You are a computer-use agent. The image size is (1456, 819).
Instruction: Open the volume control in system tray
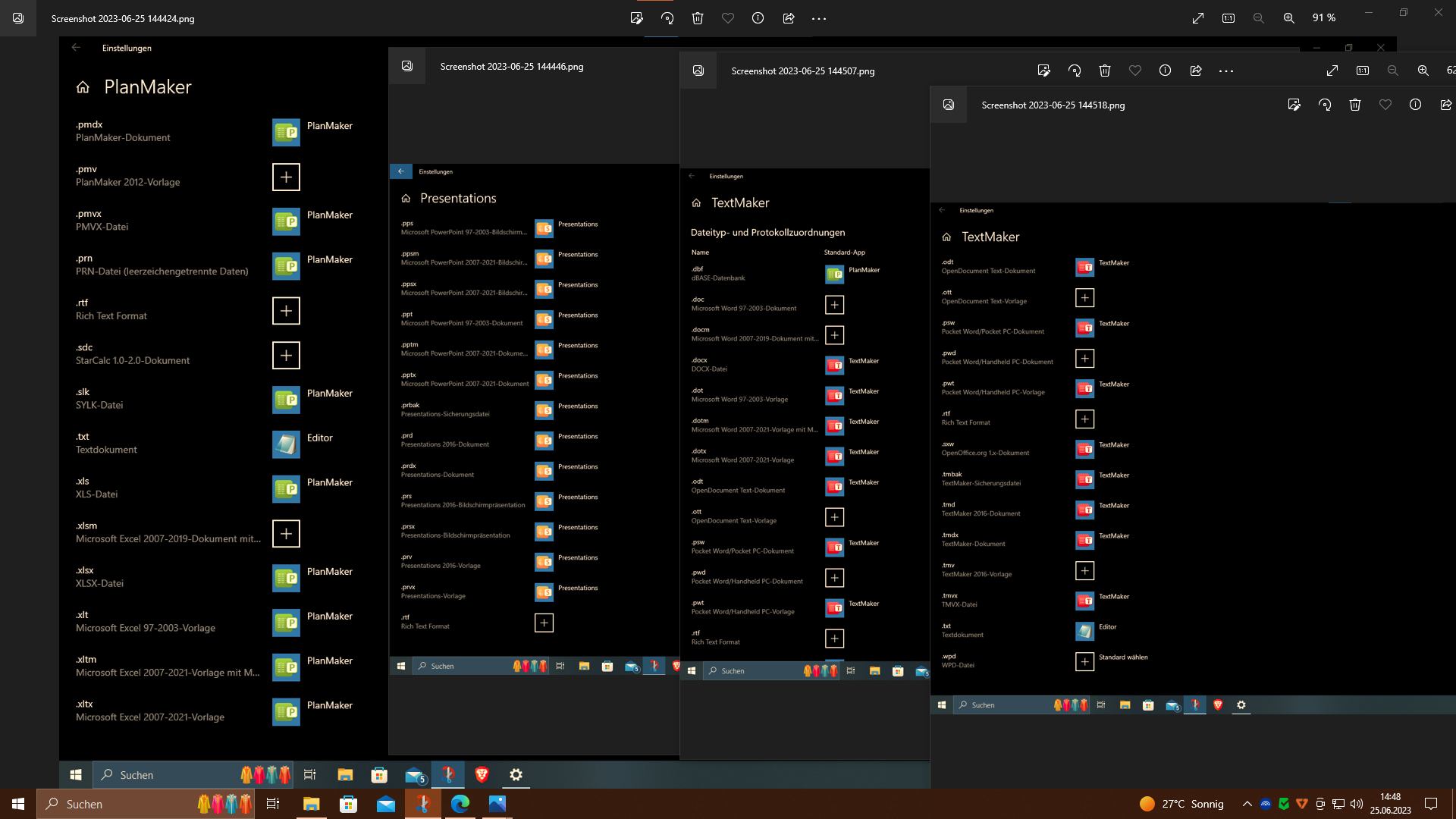click(x=1357, y=804)
